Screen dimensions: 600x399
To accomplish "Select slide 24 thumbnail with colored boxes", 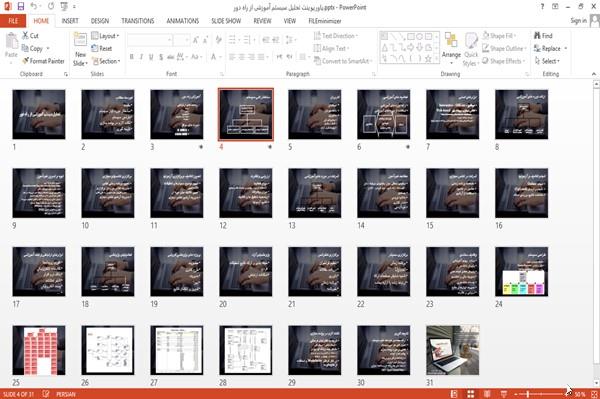I will [521, 272].
